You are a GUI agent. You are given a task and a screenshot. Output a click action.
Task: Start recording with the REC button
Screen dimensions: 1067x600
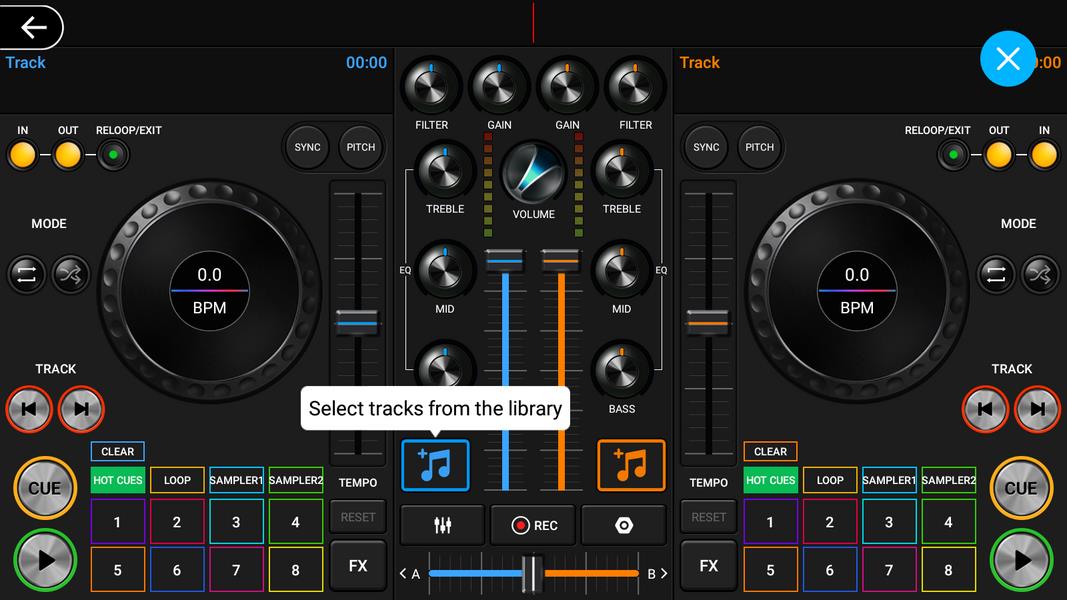click(x=534, y=525)
